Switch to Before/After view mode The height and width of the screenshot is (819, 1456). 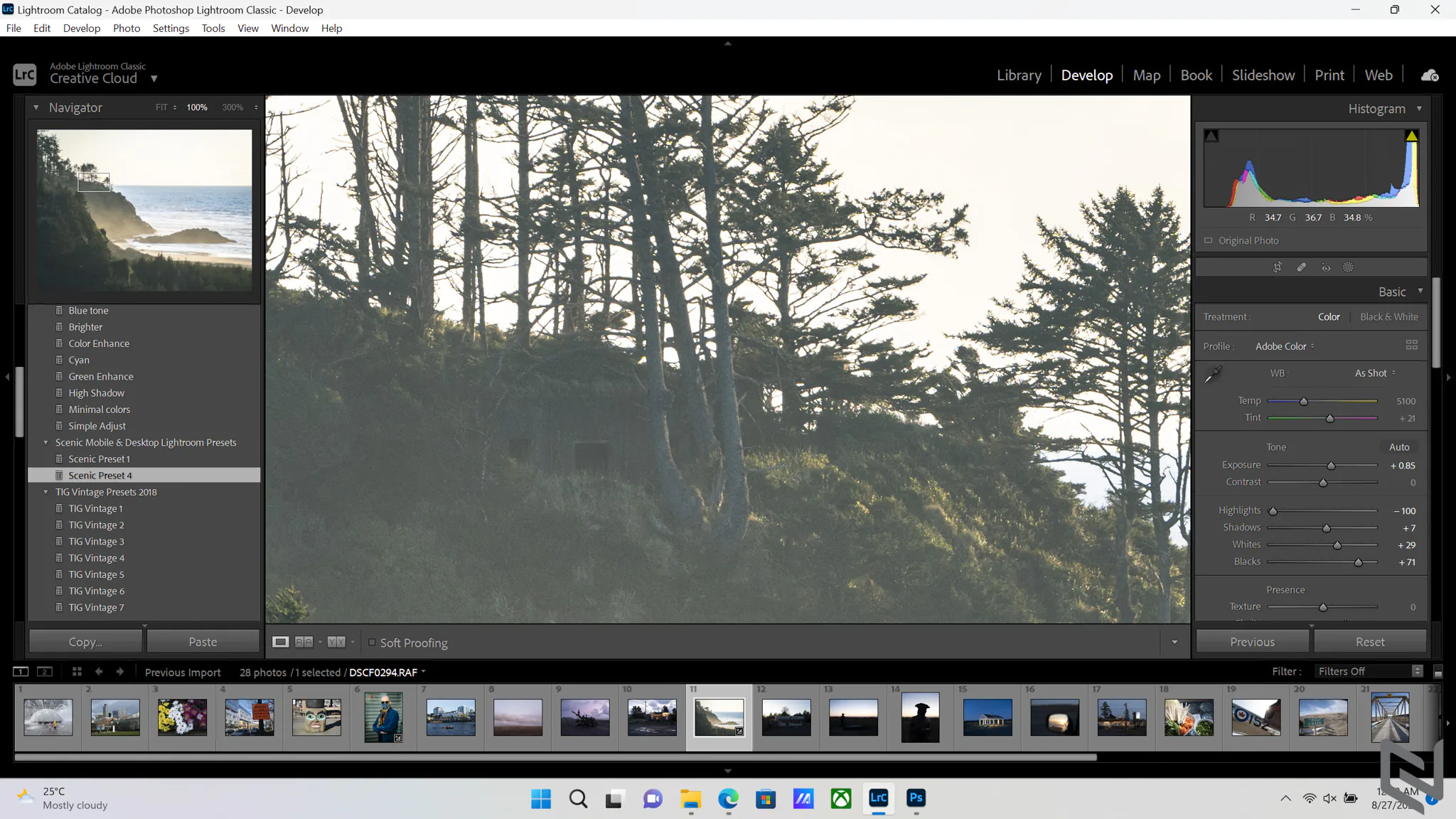point(304,642)
